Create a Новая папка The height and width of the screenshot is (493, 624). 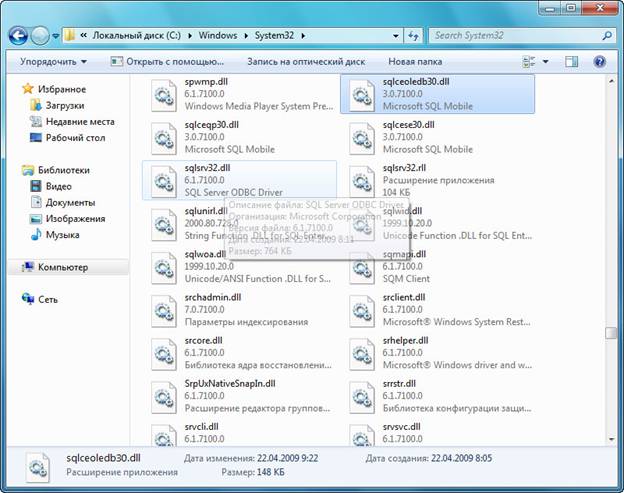(415, 62)
